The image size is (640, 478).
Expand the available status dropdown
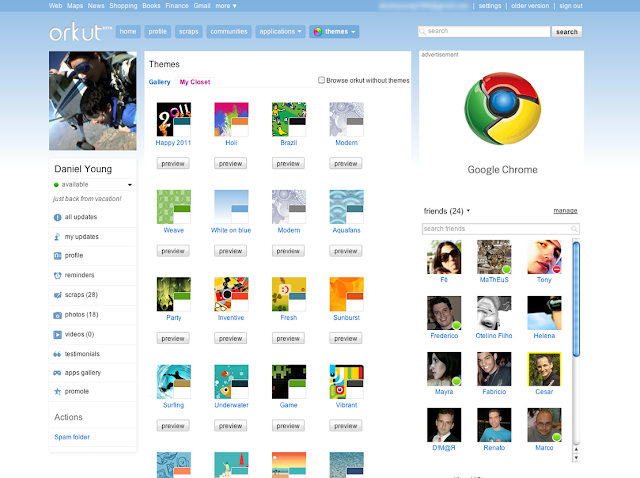[x=129, y=185]
